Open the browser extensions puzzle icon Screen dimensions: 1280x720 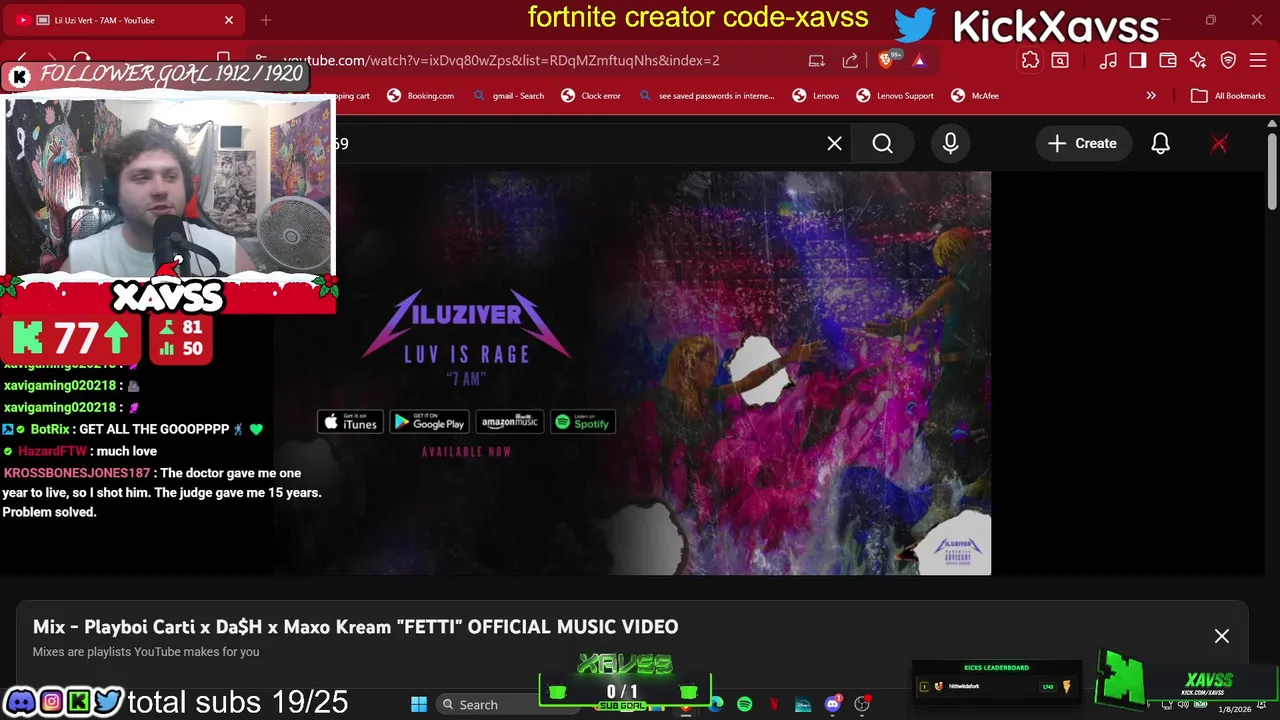(1030, 60)
